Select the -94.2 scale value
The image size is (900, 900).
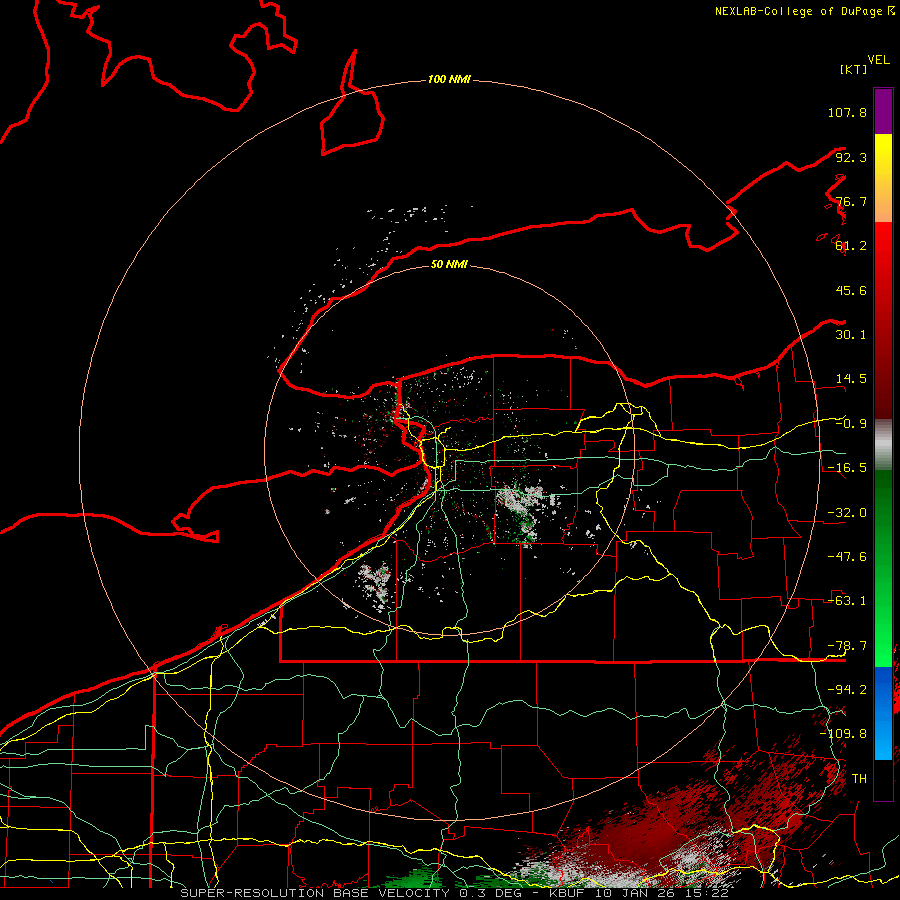[847, 690]
